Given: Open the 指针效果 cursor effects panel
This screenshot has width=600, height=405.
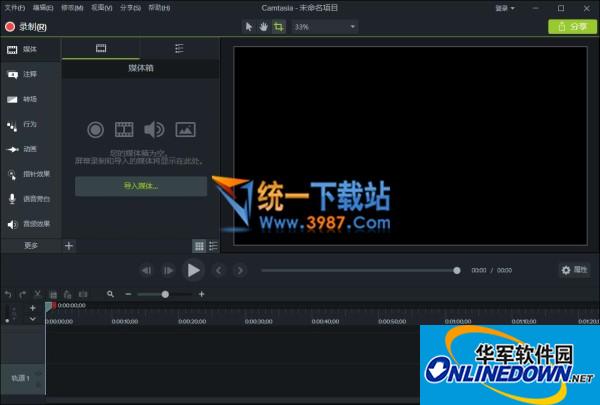Looking at the screenshot, I should 29,174.
